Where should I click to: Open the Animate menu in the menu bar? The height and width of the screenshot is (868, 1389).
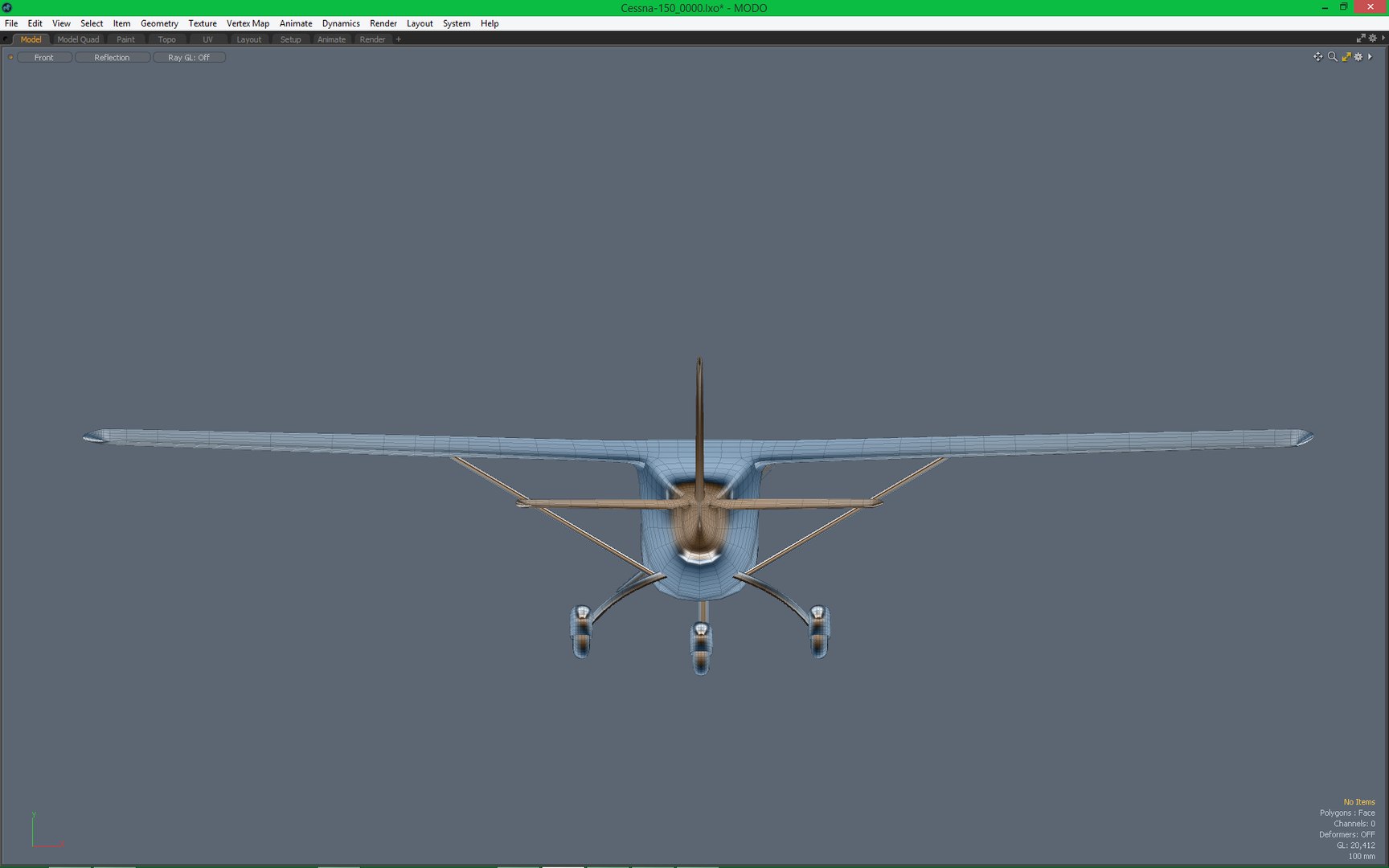pyautogui.click(x=296, y=23)
